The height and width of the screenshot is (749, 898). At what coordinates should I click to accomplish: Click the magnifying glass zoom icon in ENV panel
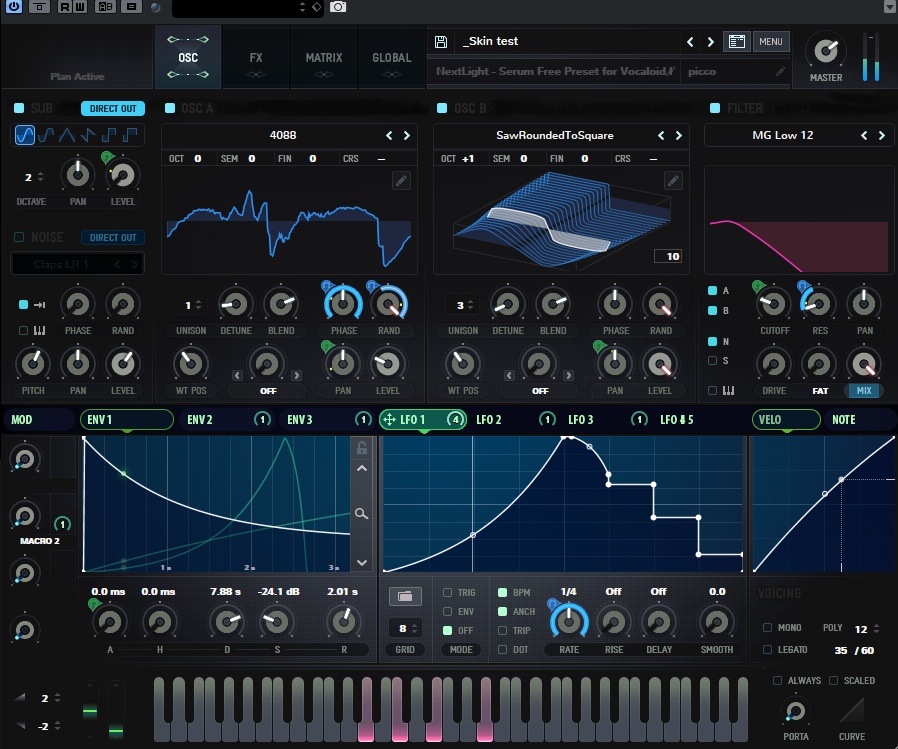point(362,513)
